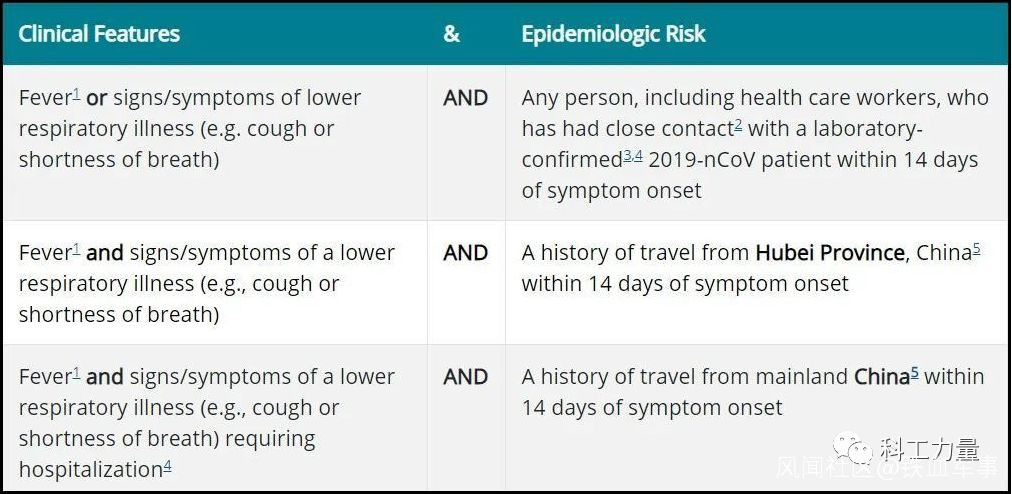Click AND in the mainland China row
1012x494 pixels.
(x=466, y=377)
